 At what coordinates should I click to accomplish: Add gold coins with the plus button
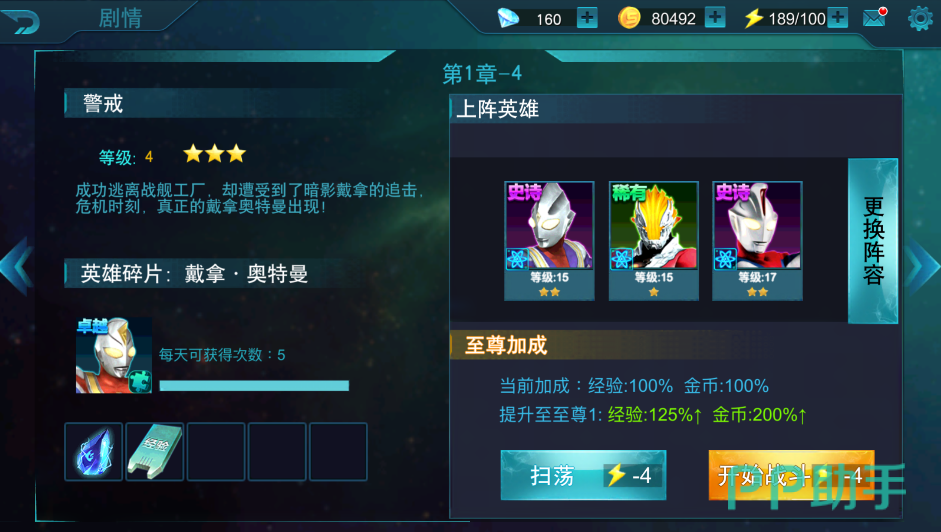[715, 17]
